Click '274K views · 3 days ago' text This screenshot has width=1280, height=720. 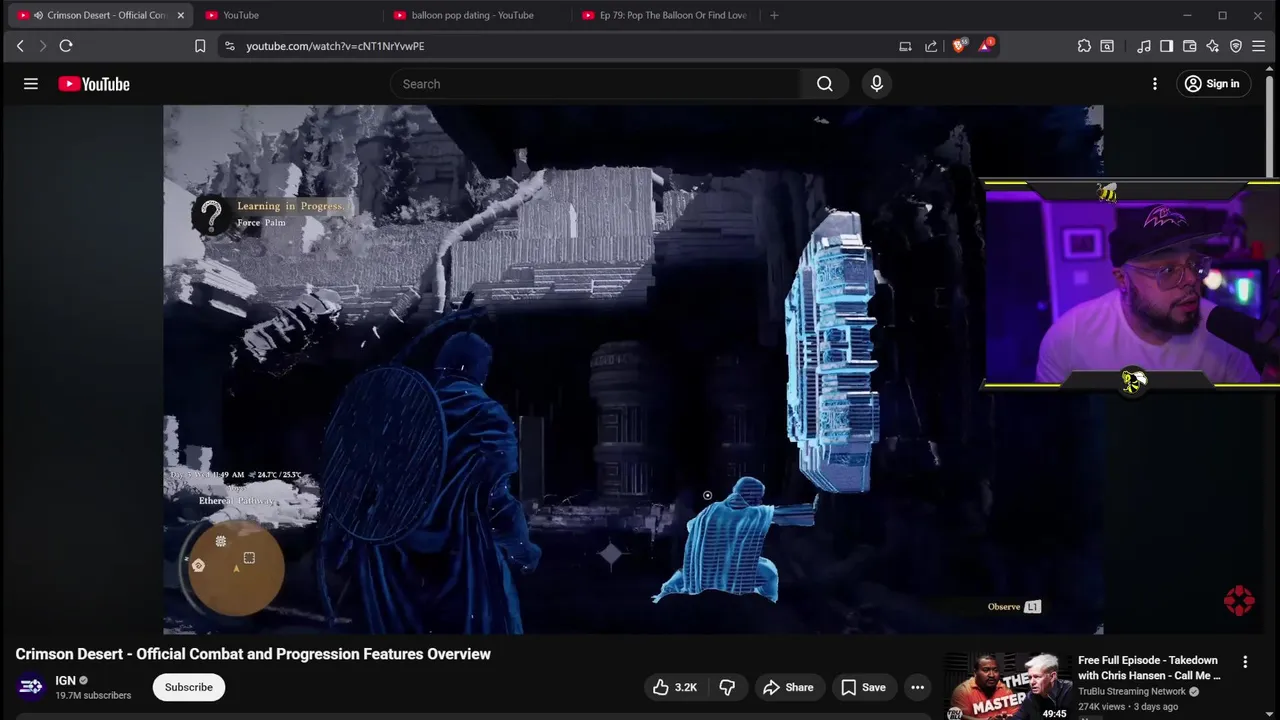click(1128, 707)
